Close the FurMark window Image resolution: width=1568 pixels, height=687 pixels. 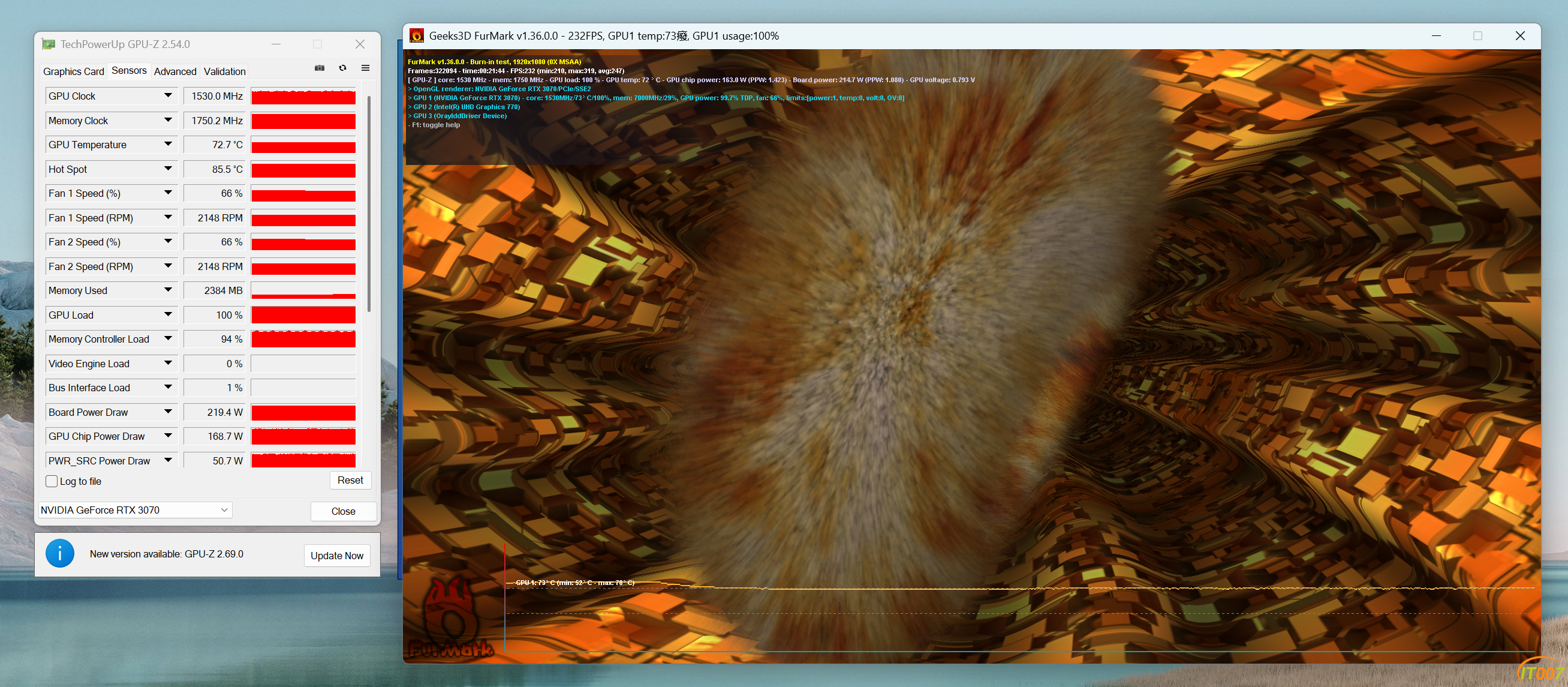point(1520,36)
